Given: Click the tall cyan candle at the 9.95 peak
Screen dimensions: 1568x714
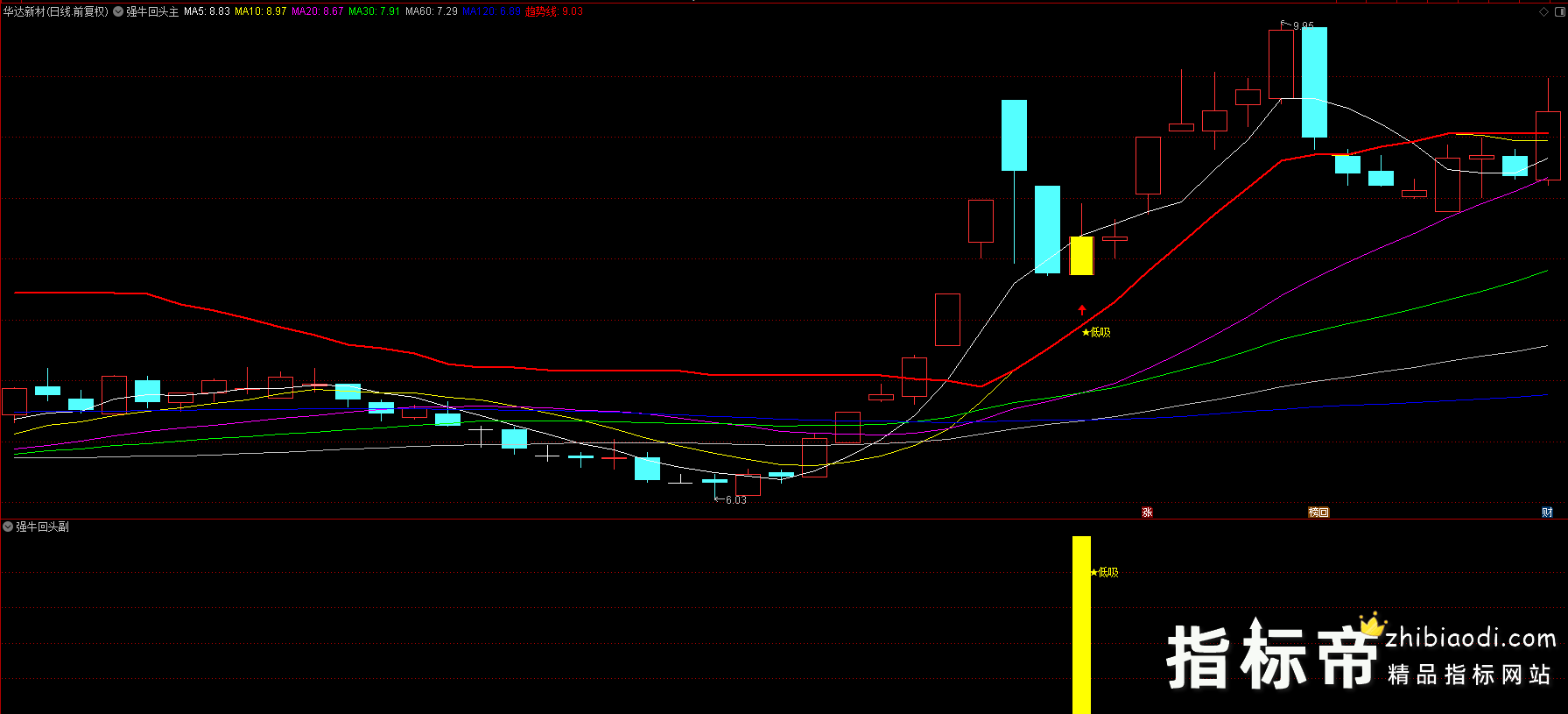Looking at the screenshot, I should coord(1314,82).
